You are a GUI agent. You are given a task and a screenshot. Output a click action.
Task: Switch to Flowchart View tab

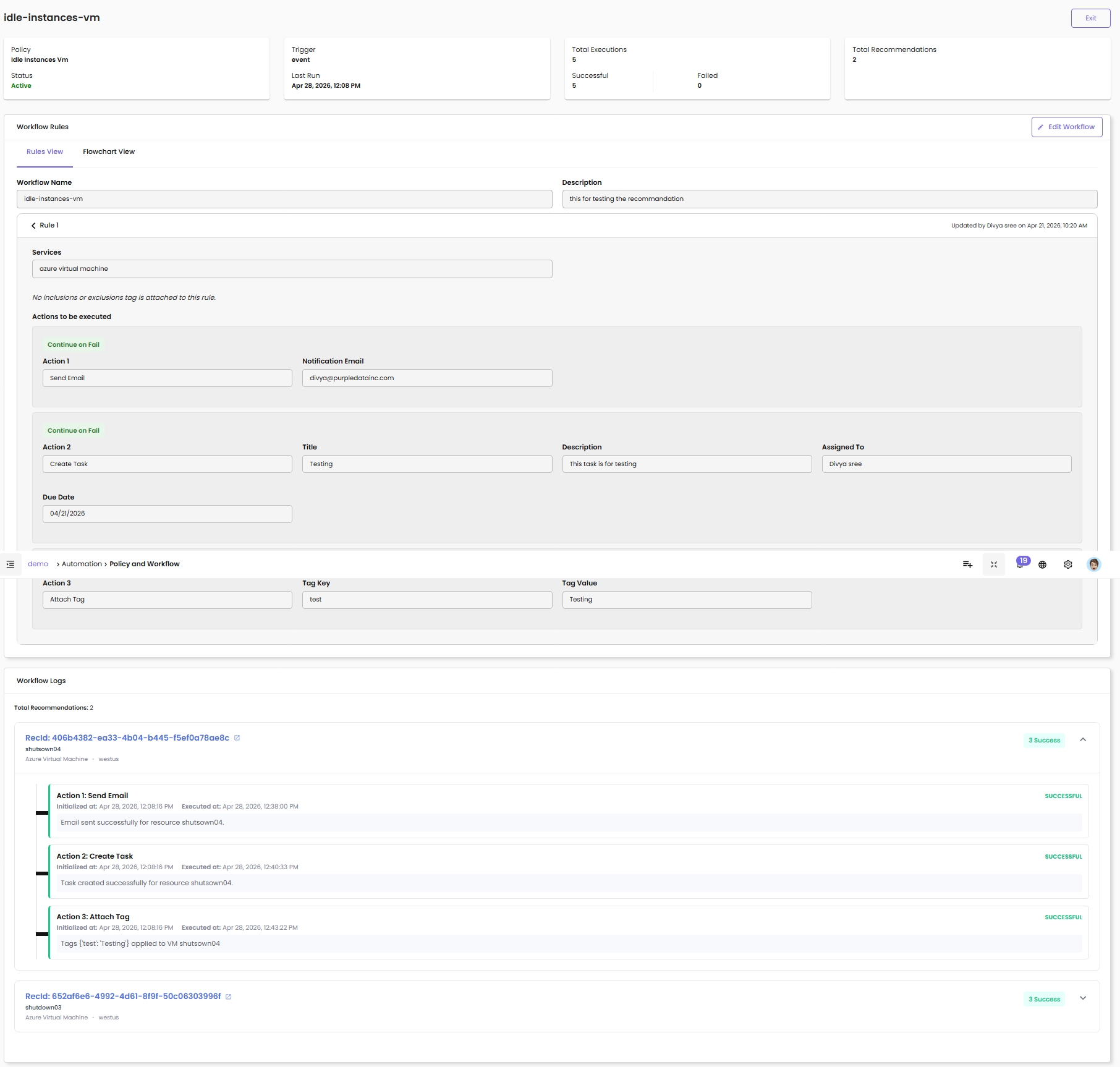pyautogui.click(x=109, y=152)
